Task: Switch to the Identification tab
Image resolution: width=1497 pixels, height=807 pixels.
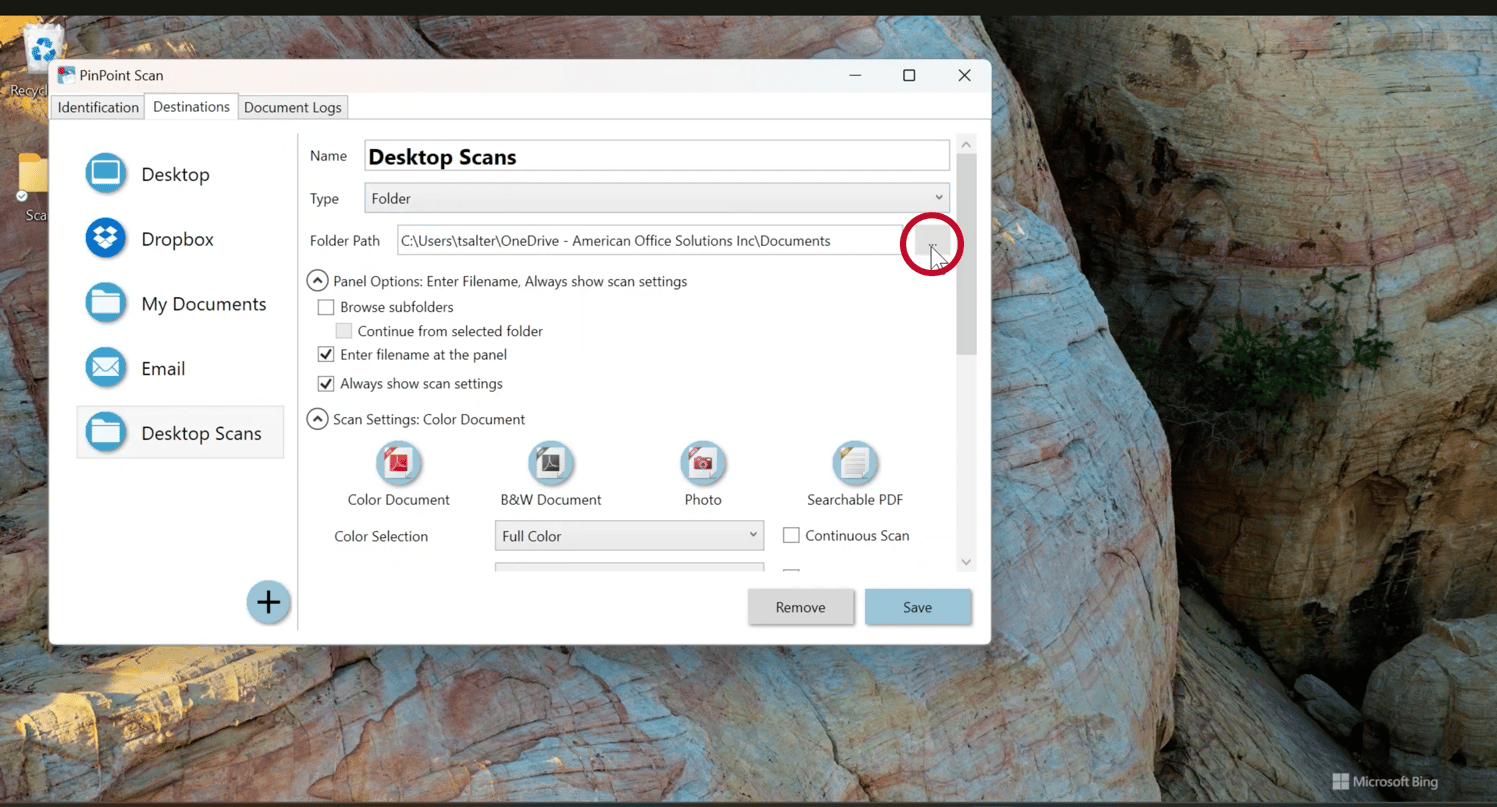Action: [97, 107]
